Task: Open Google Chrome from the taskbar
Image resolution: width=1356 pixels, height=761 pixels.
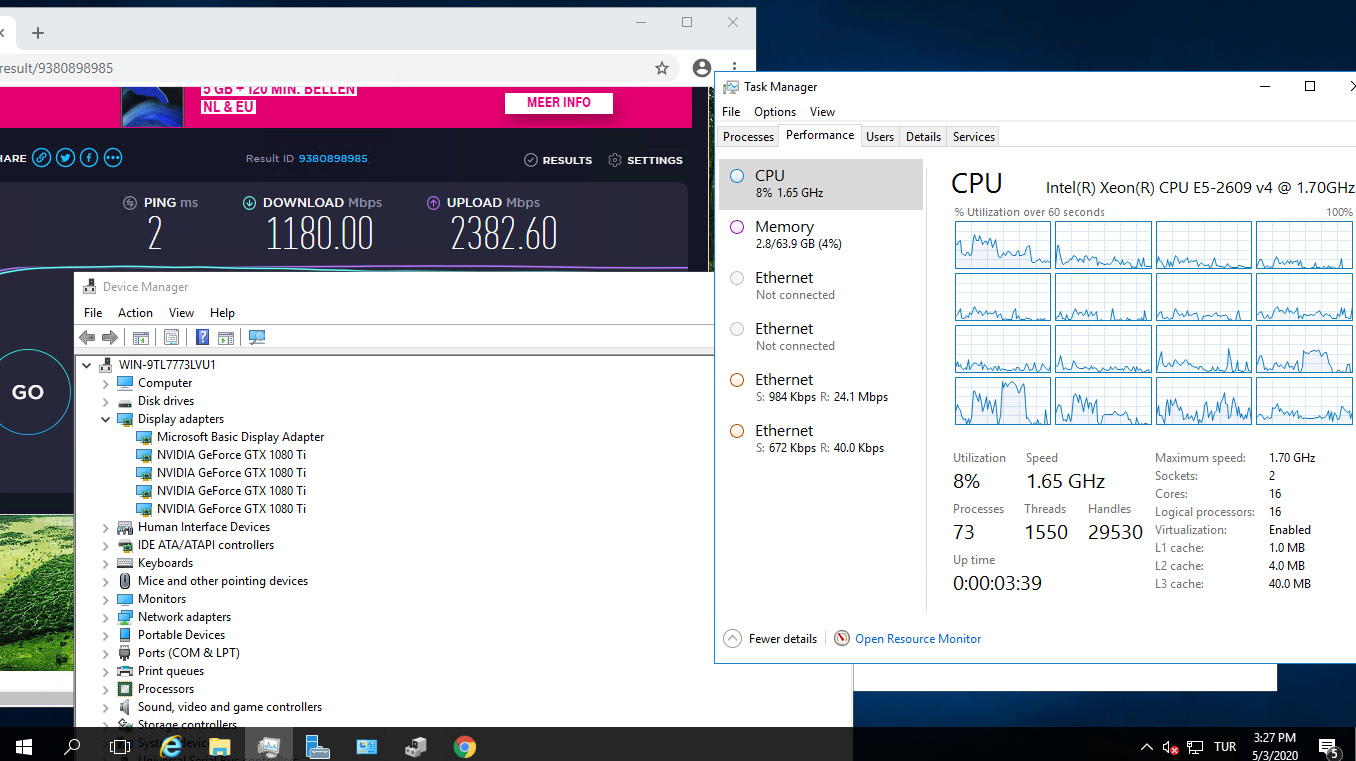Action: click(464, 746)
